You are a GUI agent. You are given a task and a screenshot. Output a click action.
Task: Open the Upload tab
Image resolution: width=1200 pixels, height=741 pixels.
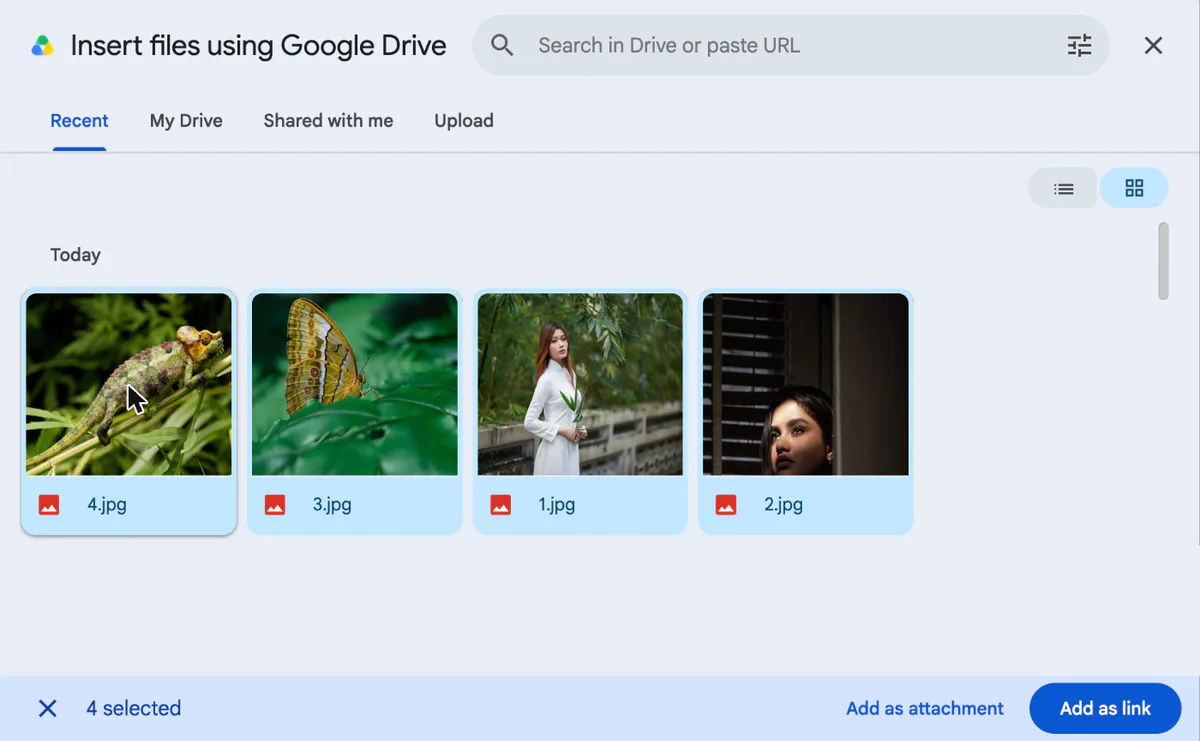click(x=464, y=121)
